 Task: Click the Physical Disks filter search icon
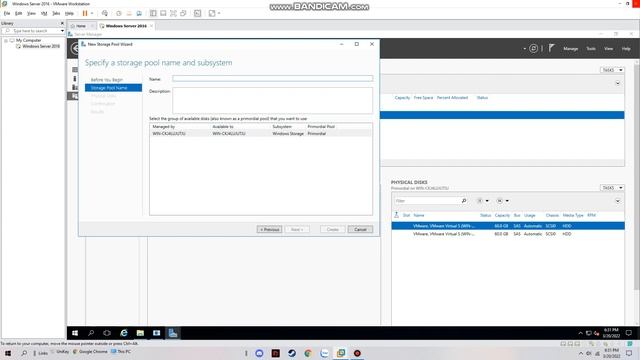[464, 201]
